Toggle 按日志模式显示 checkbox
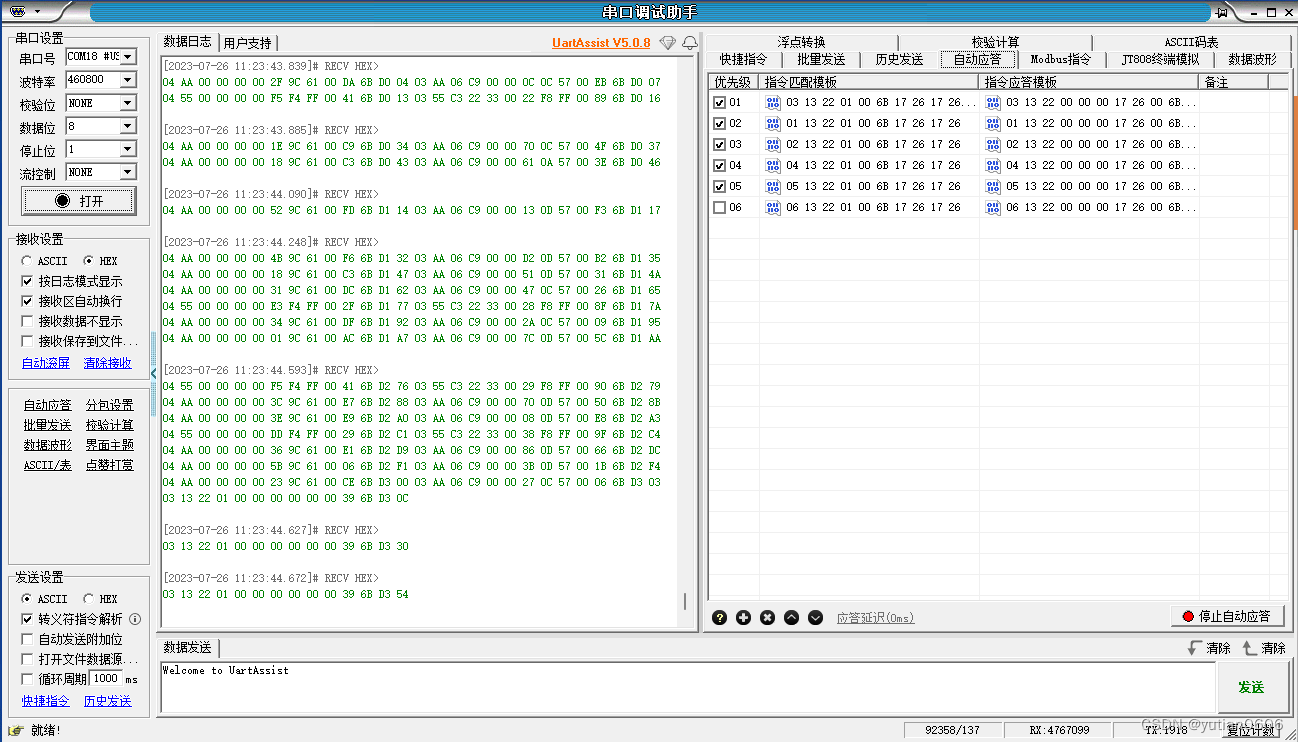Image resolution: width=1298 pixels, height=742 pixels. pos(27,281)
